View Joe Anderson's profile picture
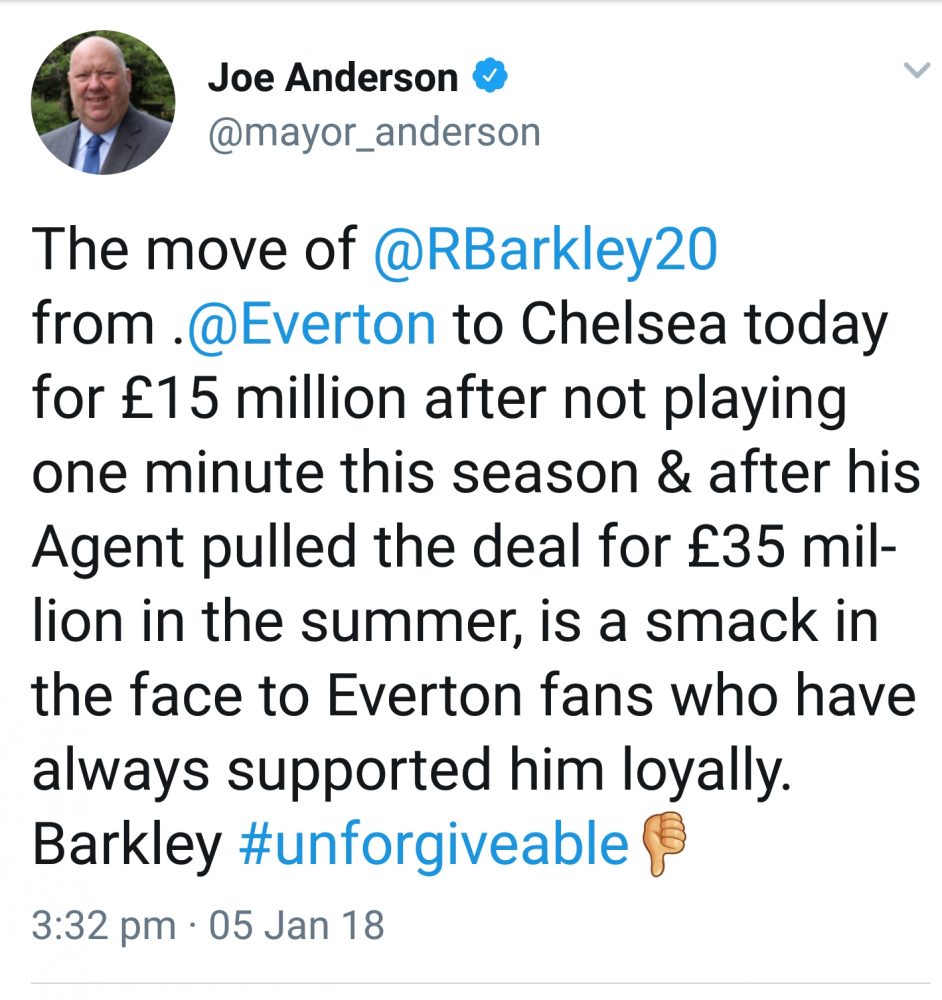This screenshot has width=942, height=1000. (x=103, y=102)
